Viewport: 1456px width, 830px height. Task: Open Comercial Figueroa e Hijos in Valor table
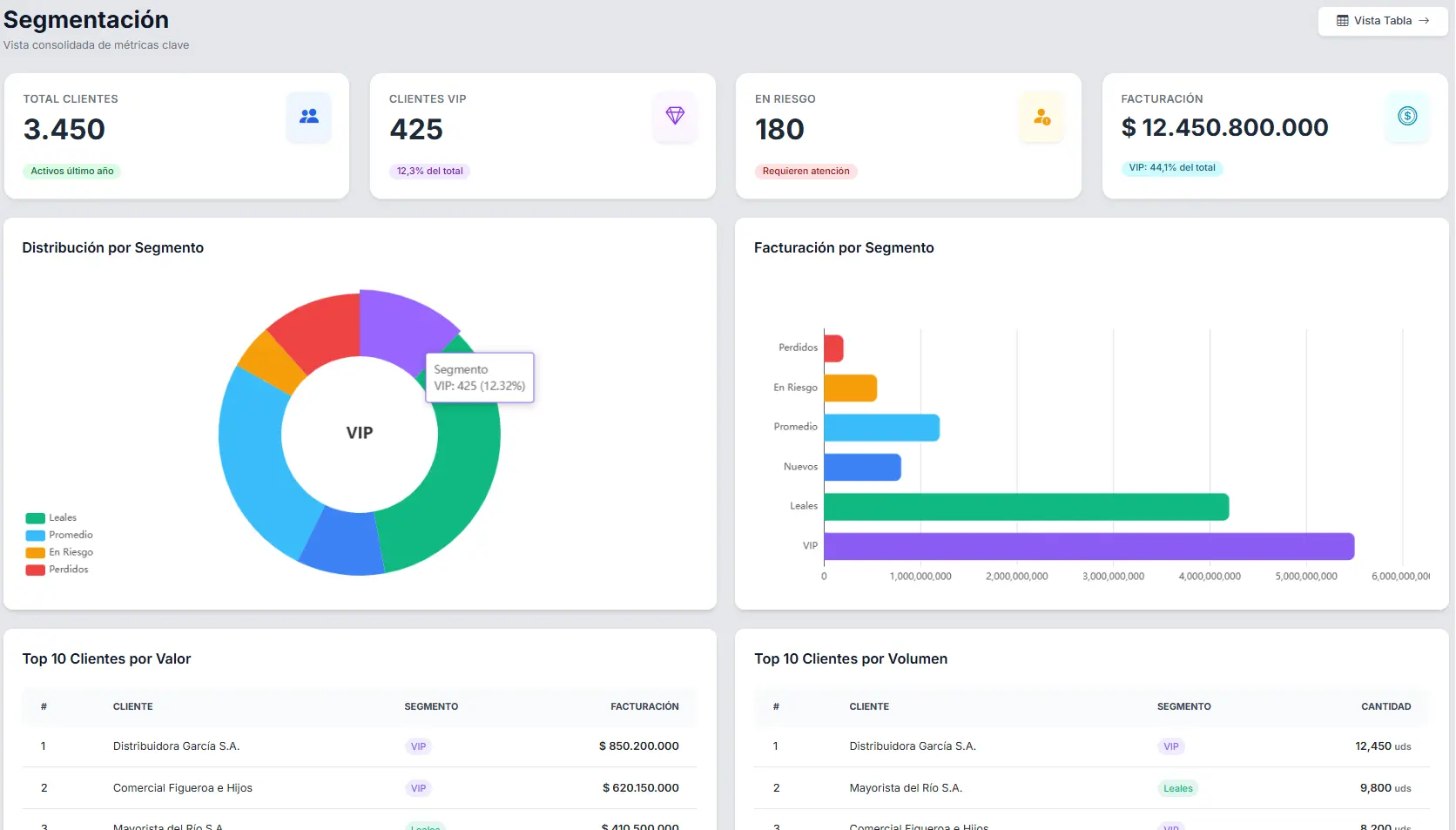[x=183, y=788]
